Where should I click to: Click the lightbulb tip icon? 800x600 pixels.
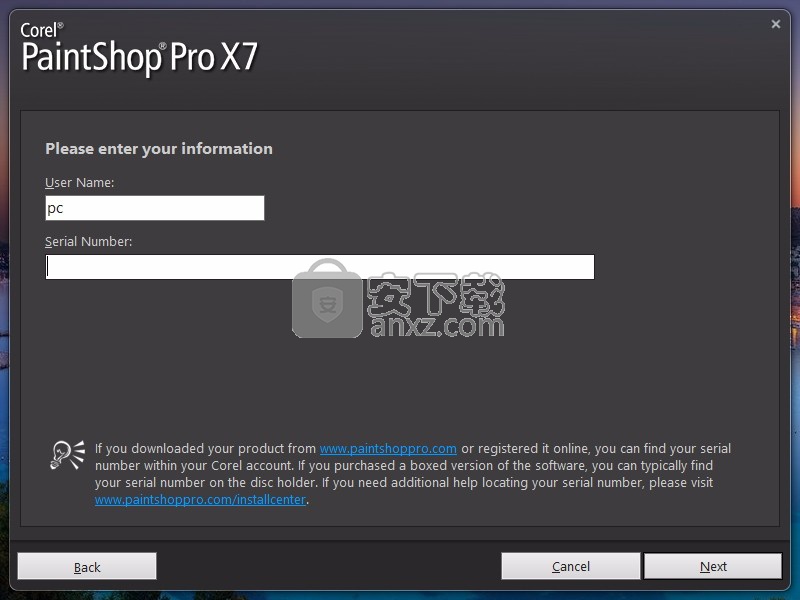tap(67, 455)
